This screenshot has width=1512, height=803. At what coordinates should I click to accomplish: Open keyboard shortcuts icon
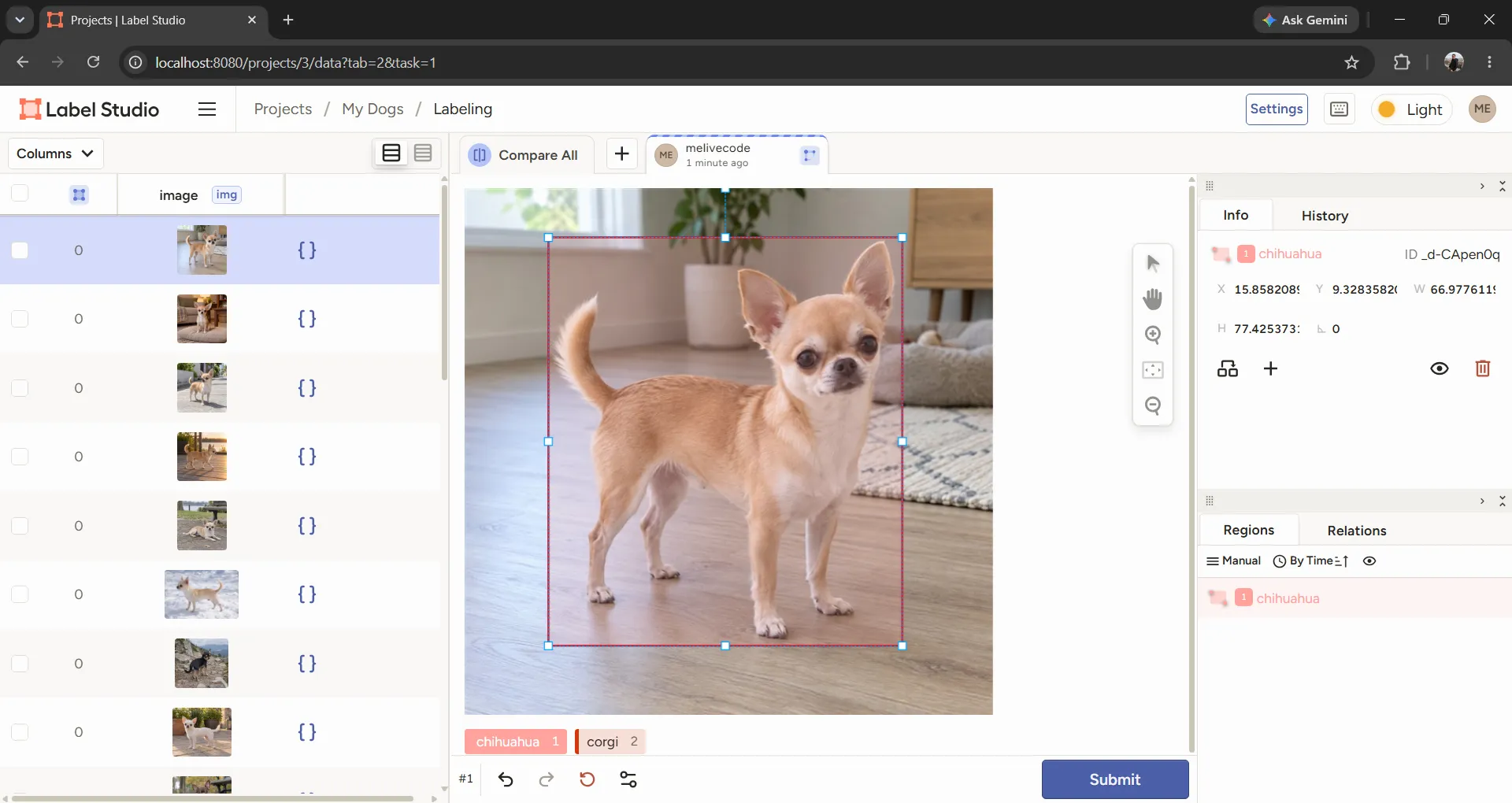1339,109
